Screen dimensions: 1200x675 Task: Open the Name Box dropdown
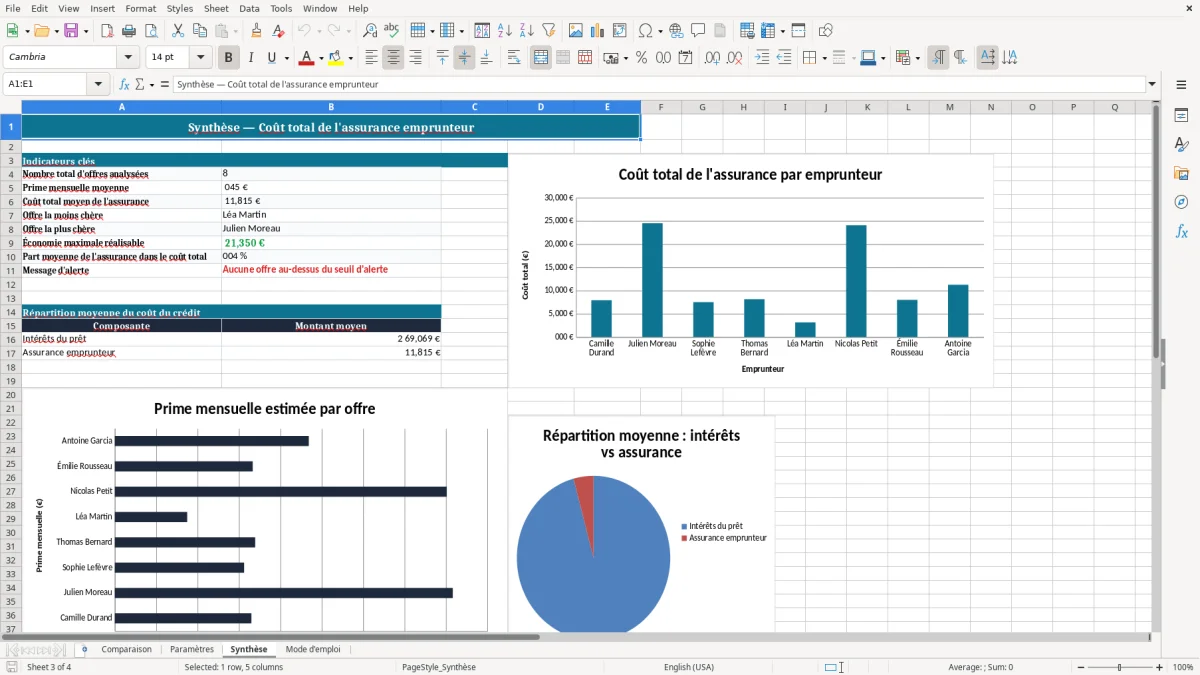point(99,85)
